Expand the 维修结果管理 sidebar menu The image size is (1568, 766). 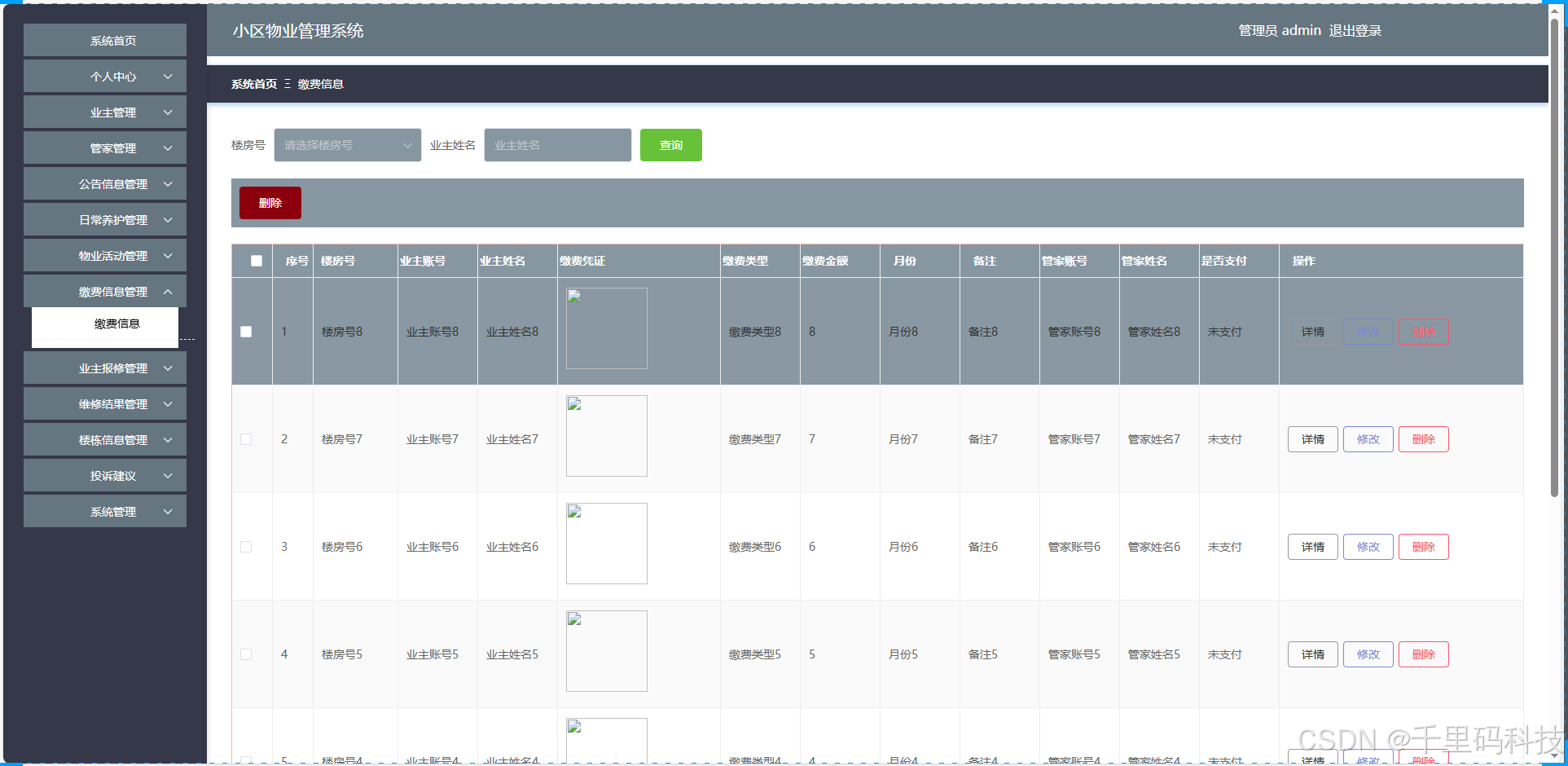coord(105,404)
